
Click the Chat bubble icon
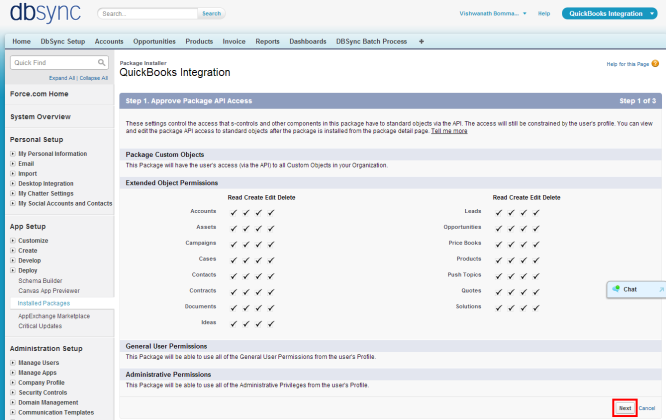(x=617, y=289)
